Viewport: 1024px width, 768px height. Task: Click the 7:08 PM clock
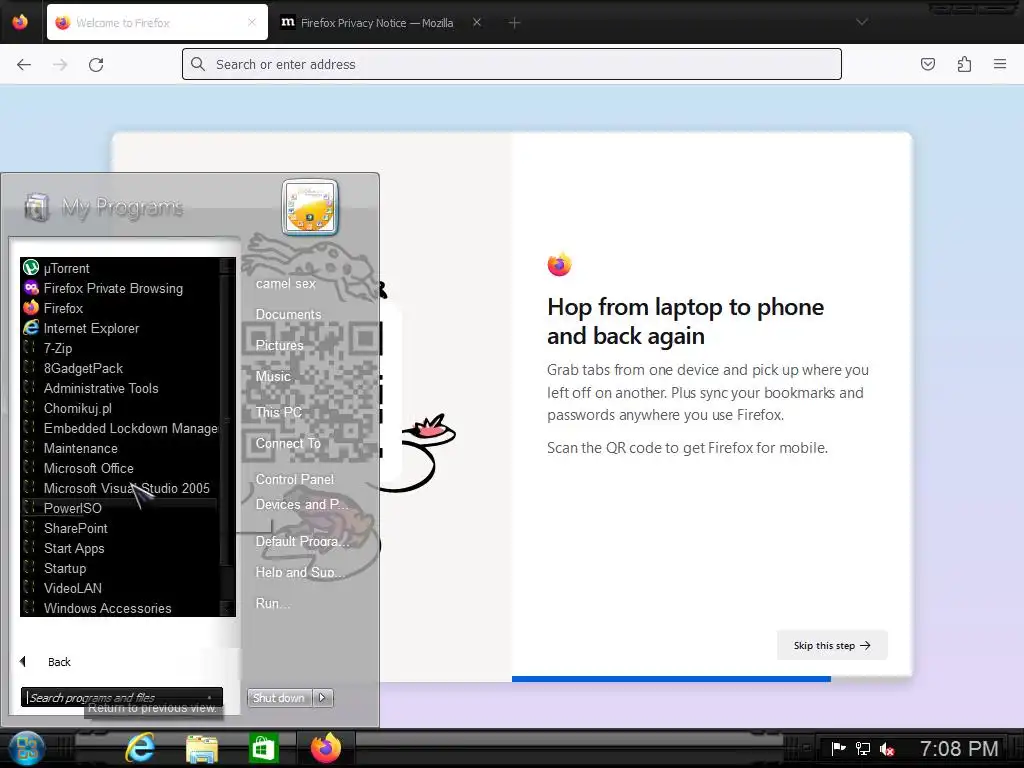pyautogui.click(x=959, y=748)
